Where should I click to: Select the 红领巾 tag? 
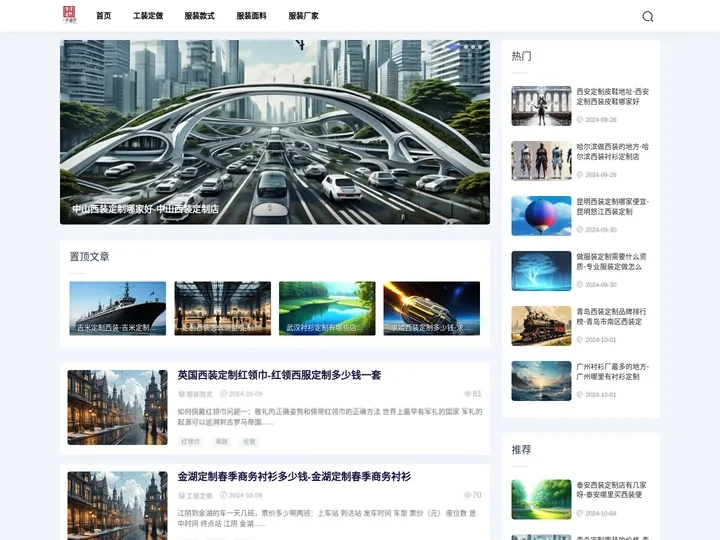190,441
